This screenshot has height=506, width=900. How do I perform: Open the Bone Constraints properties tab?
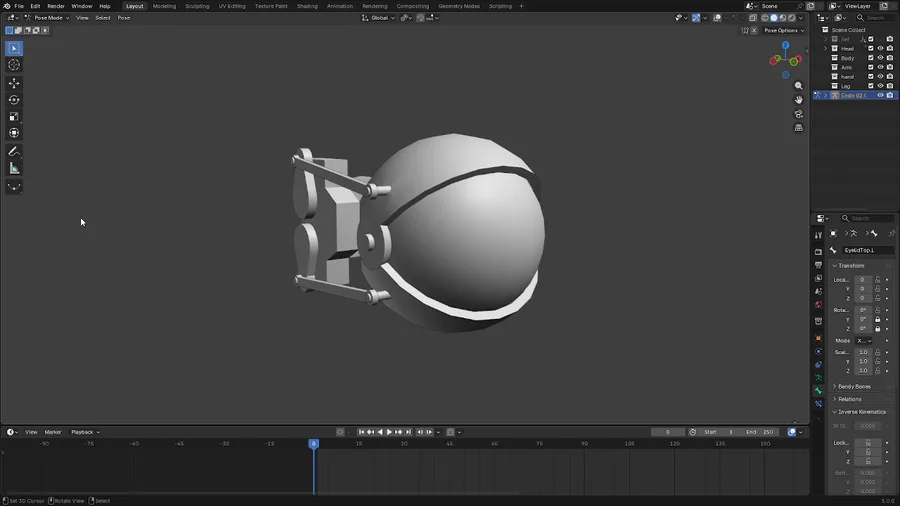pyautogui.click(x=818, y=404)
